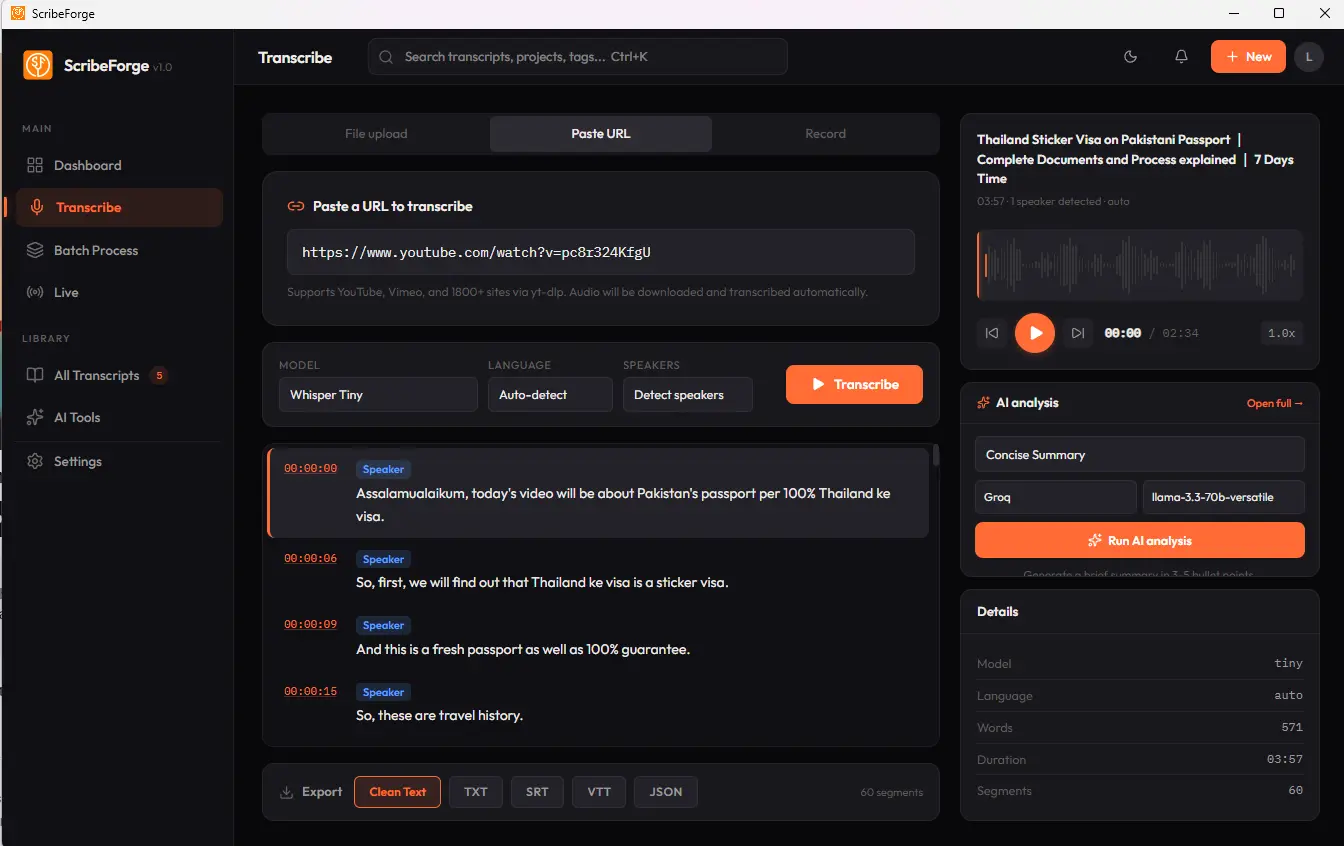The width and height of the screenshot is (1344, 846).
Task: Expand the Whisper Tiny model dropdown
Action: pyautogui.click(x=378, y=395)
